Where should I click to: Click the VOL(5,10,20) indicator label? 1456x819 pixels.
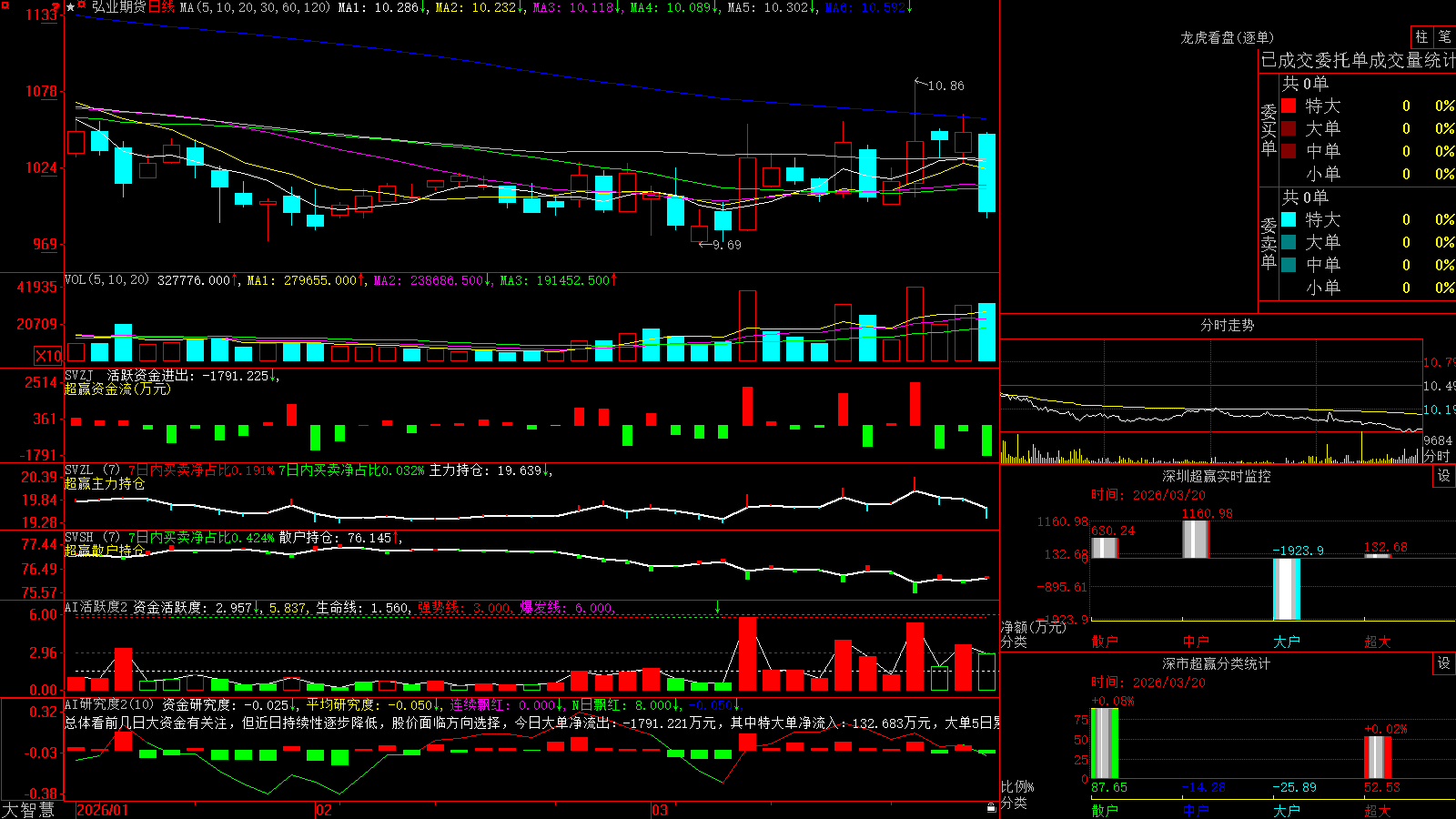(x=106, y=280)
